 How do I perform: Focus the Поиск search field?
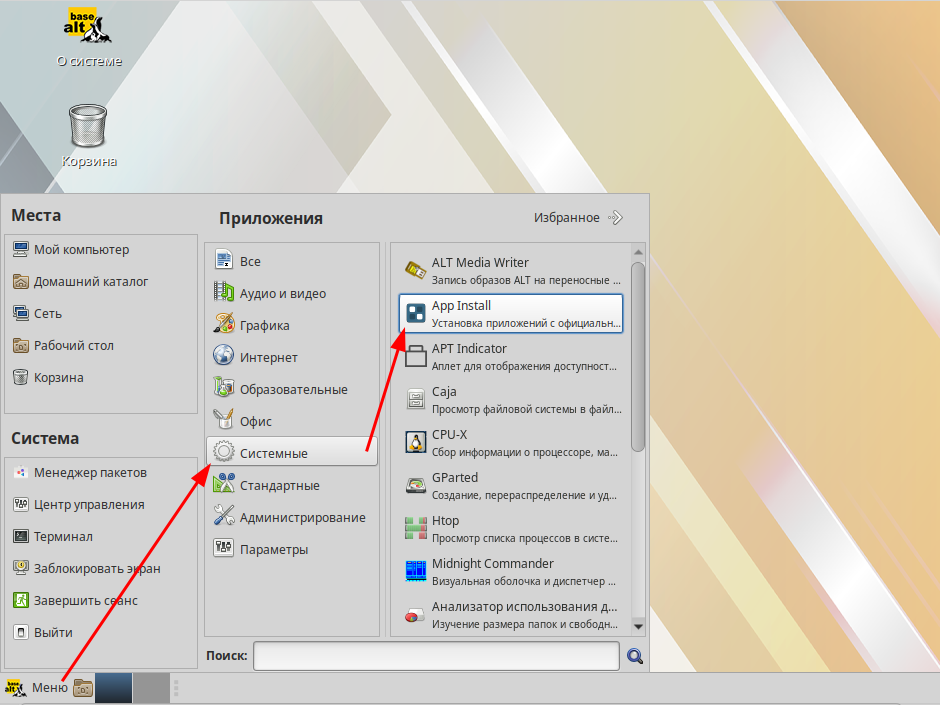coord(436,656)
